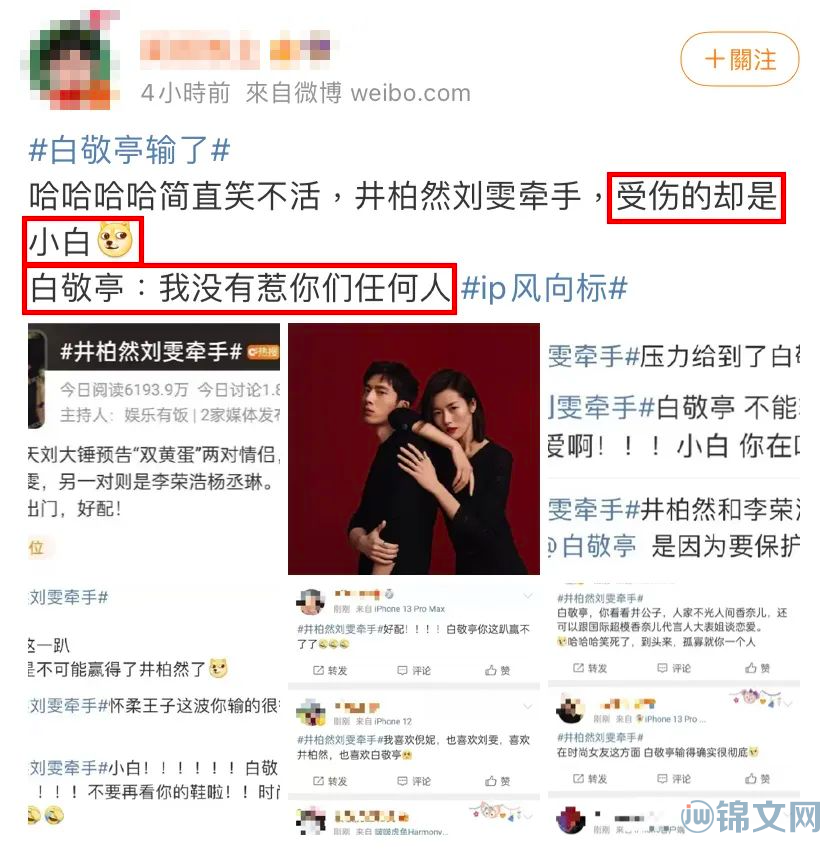Click the doge emoji after 小白
Screen dimensions: 828x852
[115, 240]
